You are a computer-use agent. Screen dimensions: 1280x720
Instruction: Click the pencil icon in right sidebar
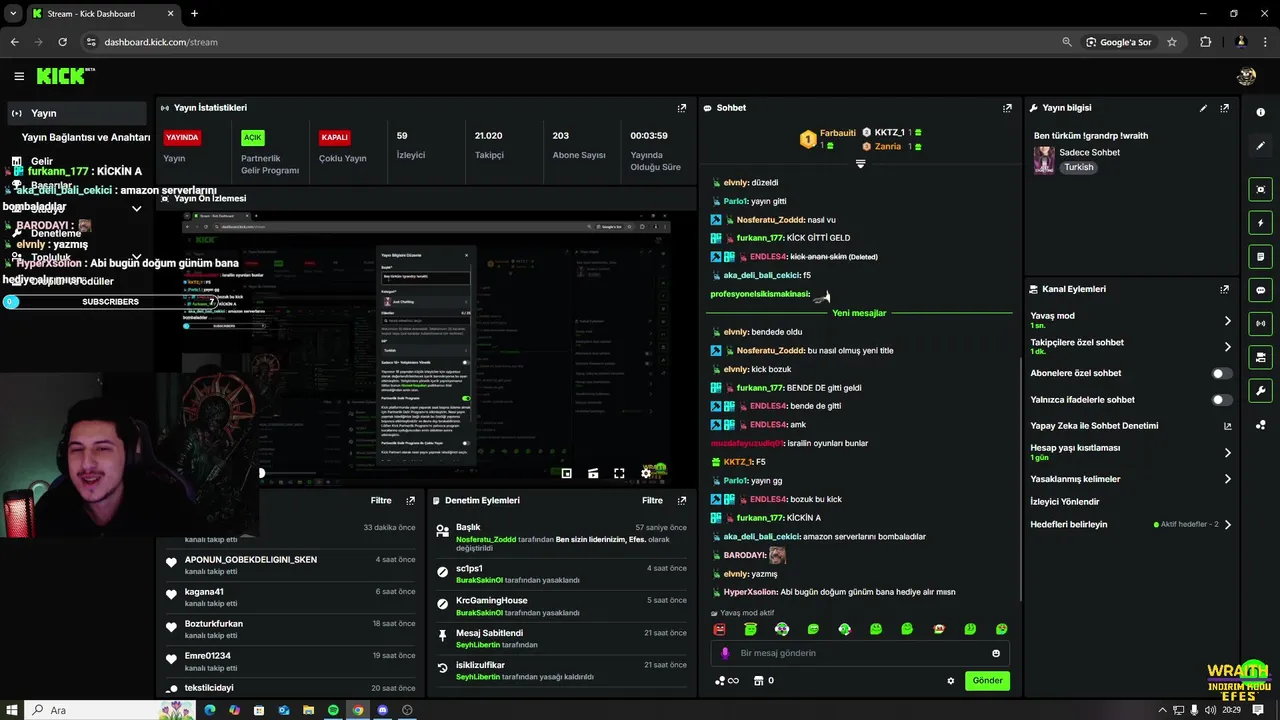click(x=1260, y=145)
